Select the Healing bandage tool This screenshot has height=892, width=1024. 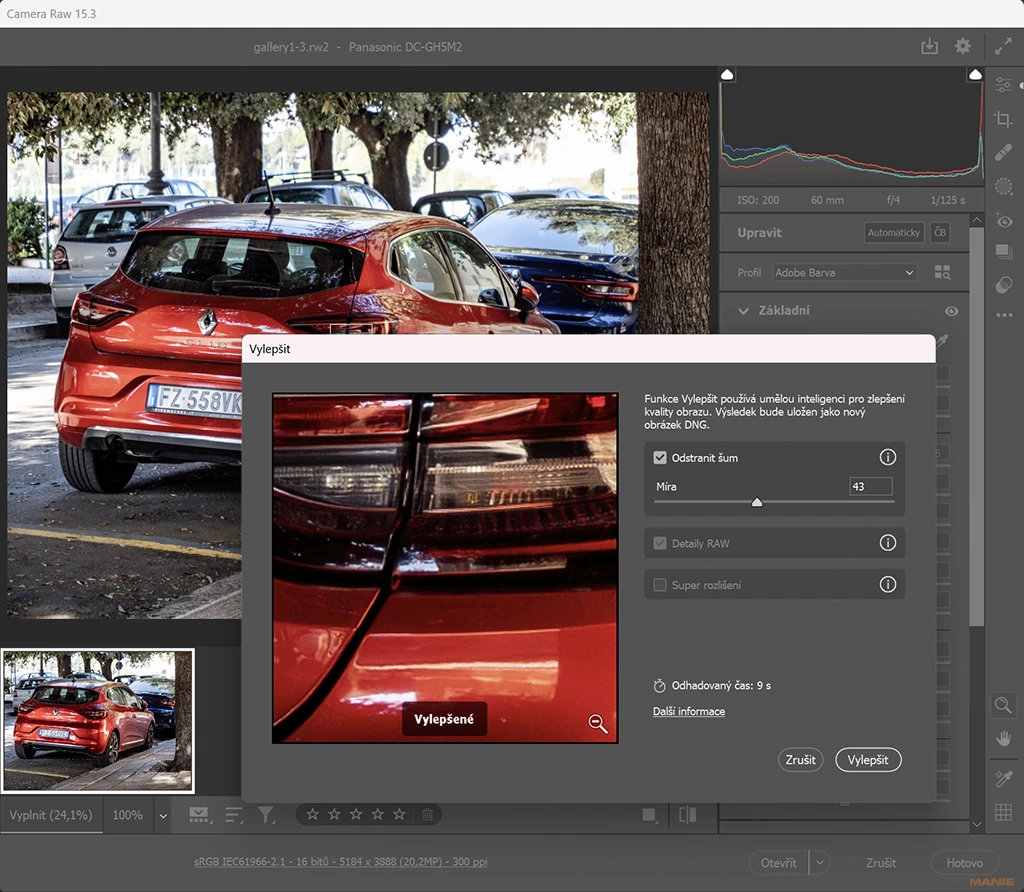[x=1003, y=152]
